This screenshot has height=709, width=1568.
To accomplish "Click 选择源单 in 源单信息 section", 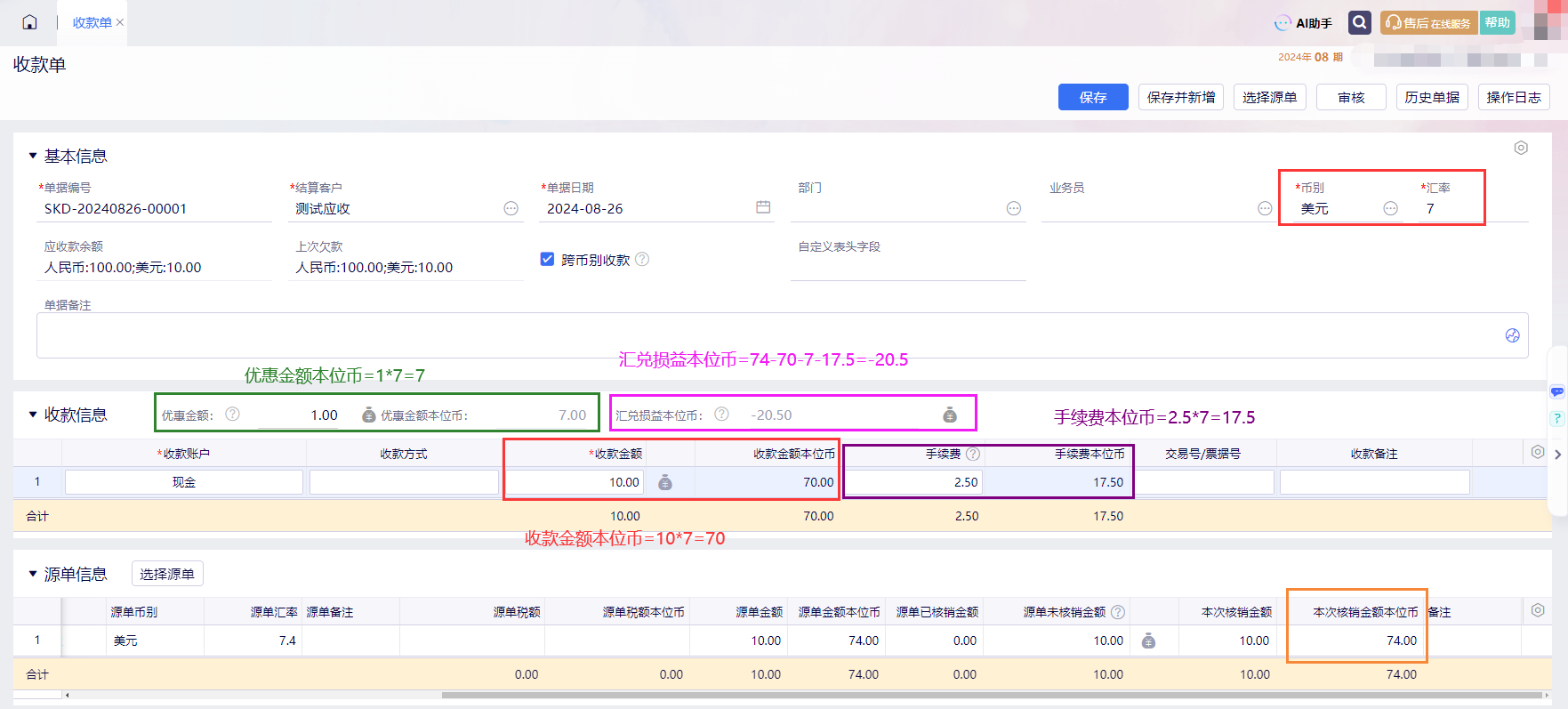I will [167, 574].
